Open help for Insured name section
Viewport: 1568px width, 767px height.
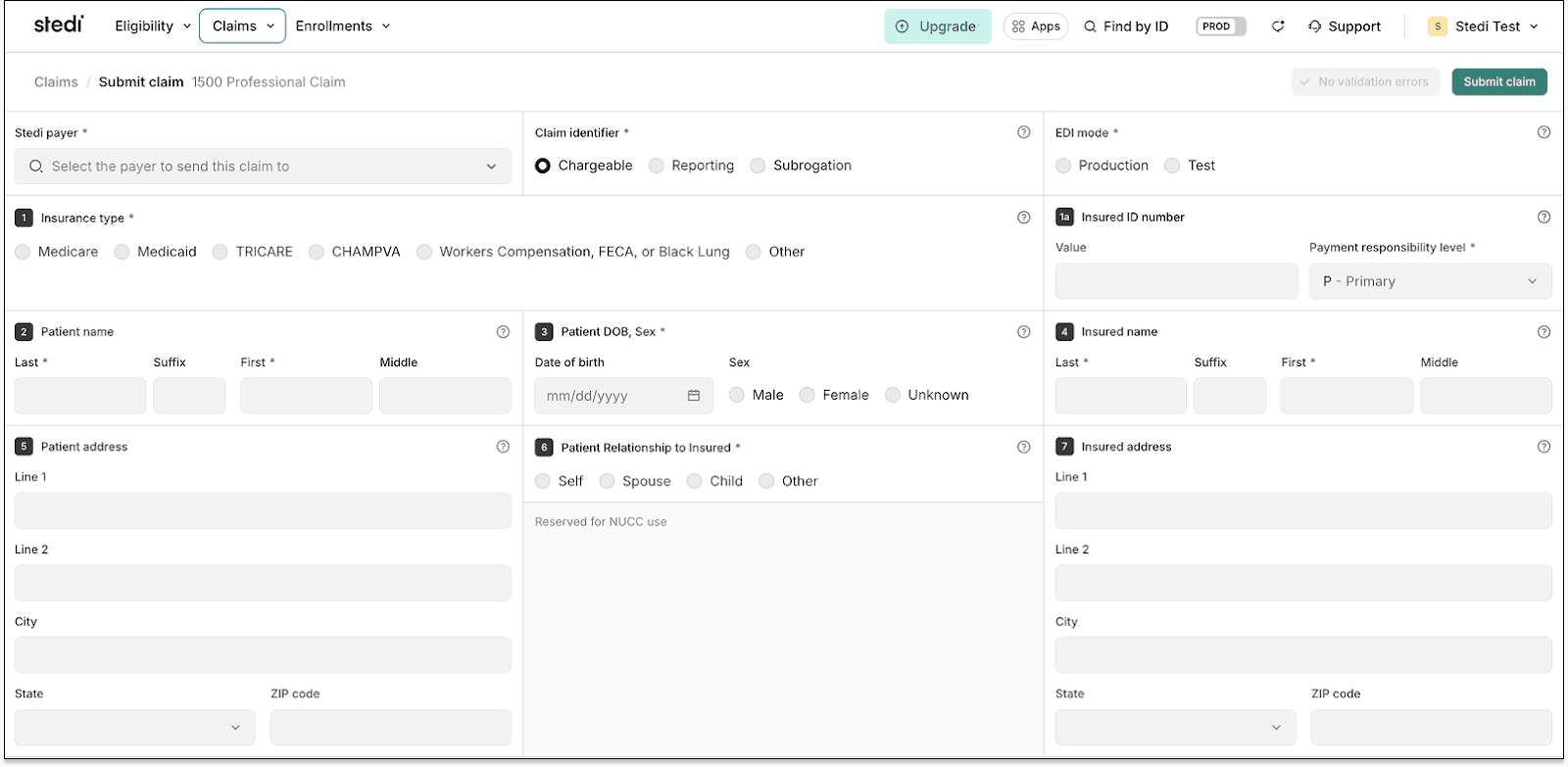(x=1544, y=332)
